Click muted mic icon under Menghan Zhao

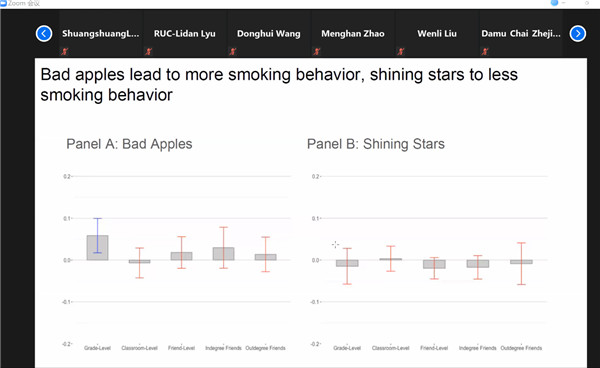[x=316, y=51]
